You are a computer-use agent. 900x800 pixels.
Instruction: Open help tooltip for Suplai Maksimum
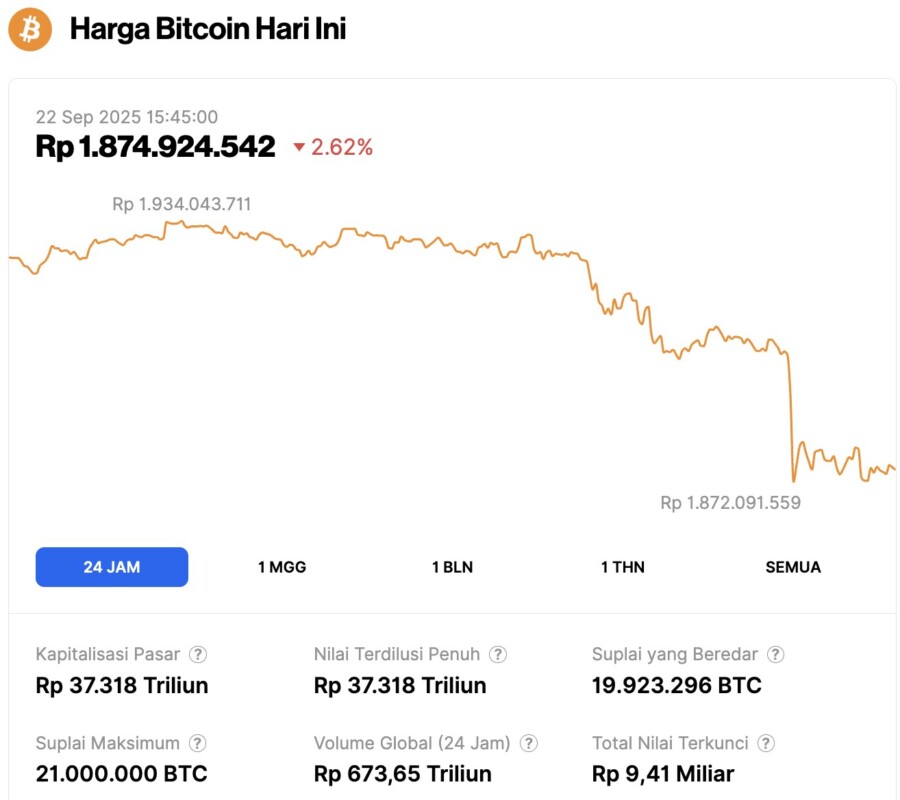(x=197, y=743)
